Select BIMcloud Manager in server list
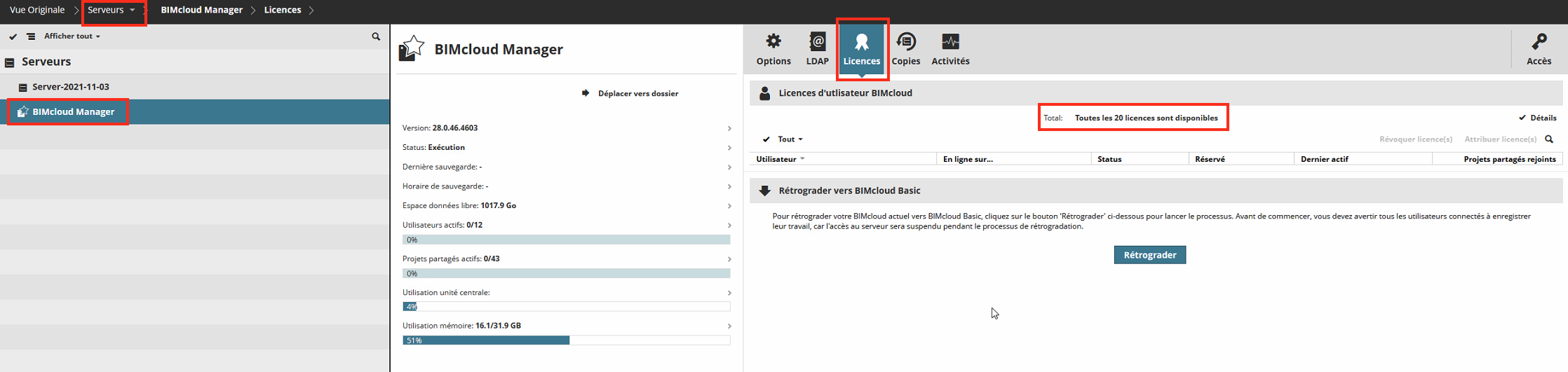This screenshot has height=372, width=1568. point(194,111)
